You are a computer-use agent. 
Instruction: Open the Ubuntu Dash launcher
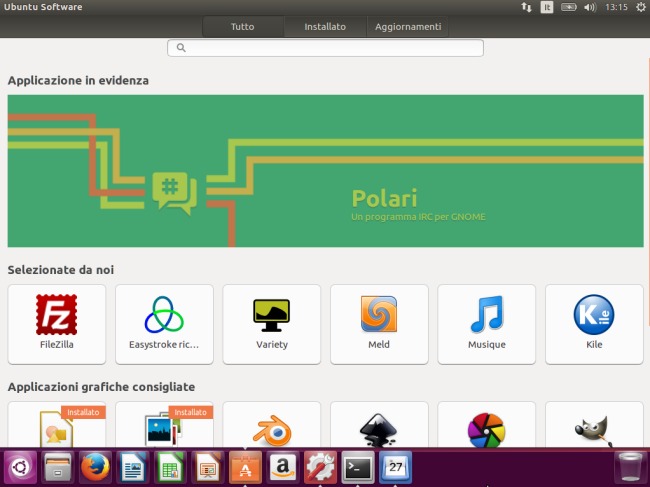click(x=20, y=468)
